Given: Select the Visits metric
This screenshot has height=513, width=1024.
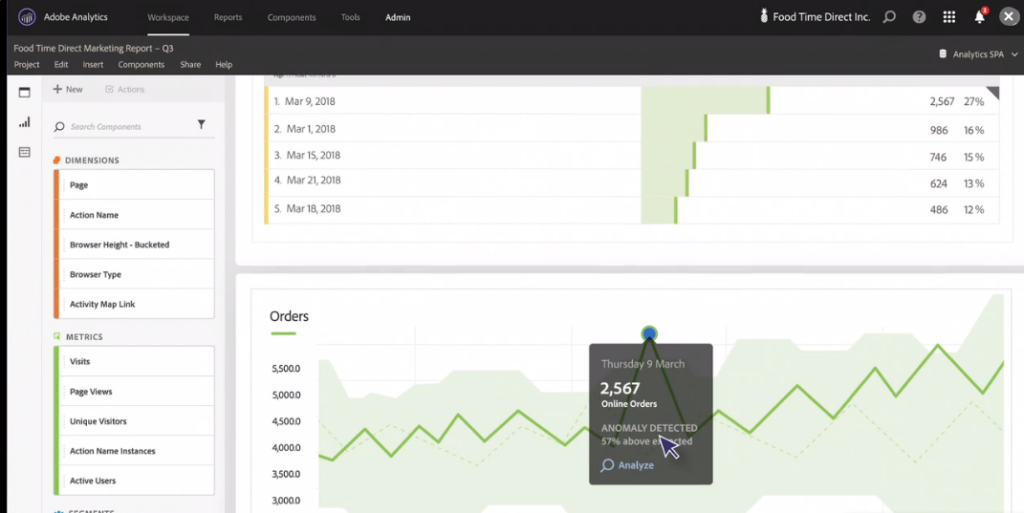Looking at the screenshot, I should click(134, 362).
